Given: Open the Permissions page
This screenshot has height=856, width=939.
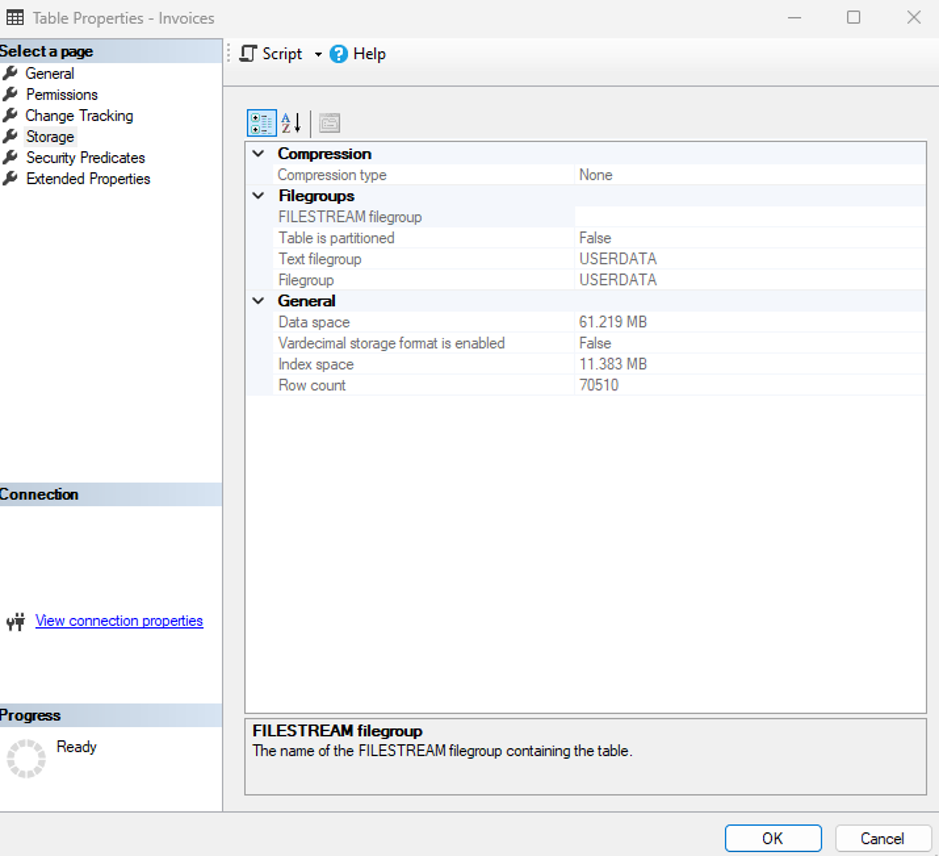Looking at the screenshot, I should pos(62,95).
